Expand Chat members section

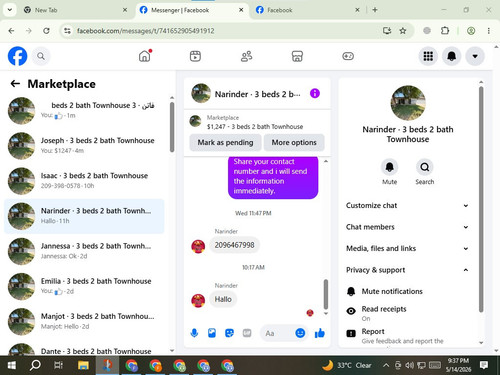click(x=407, y=227)
